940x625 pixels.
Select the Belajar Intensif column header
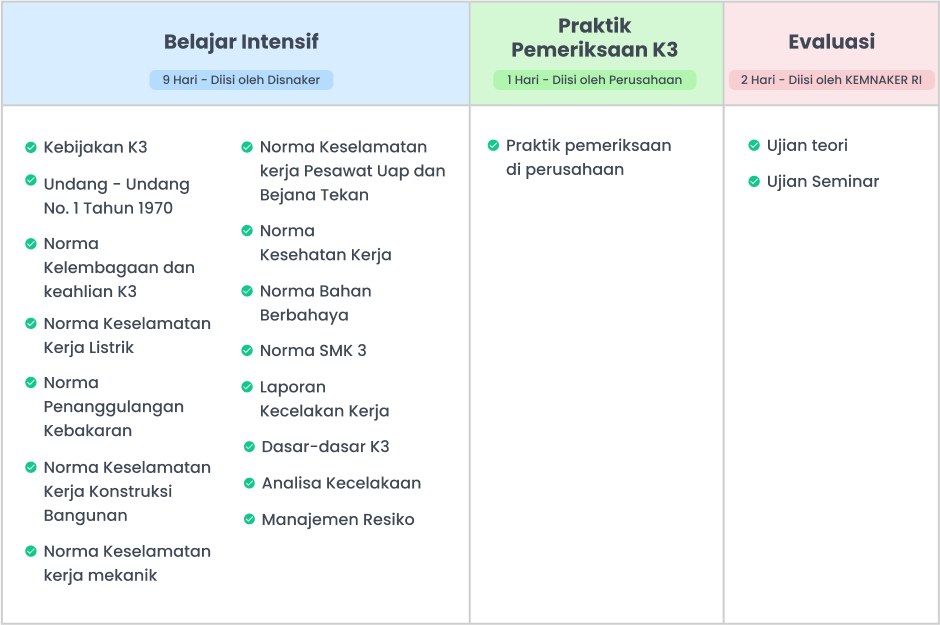point(241,42)
